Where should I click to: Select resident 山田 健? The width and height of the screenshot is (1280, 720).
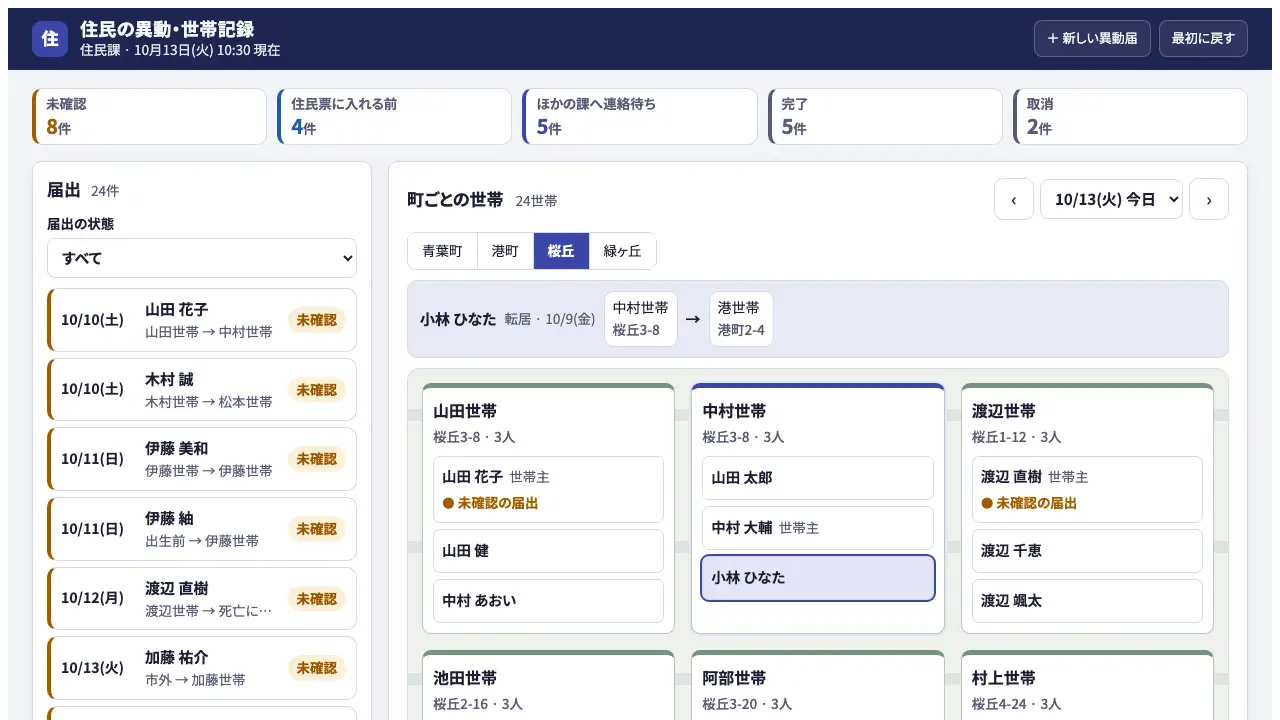[x=548, y=551]
